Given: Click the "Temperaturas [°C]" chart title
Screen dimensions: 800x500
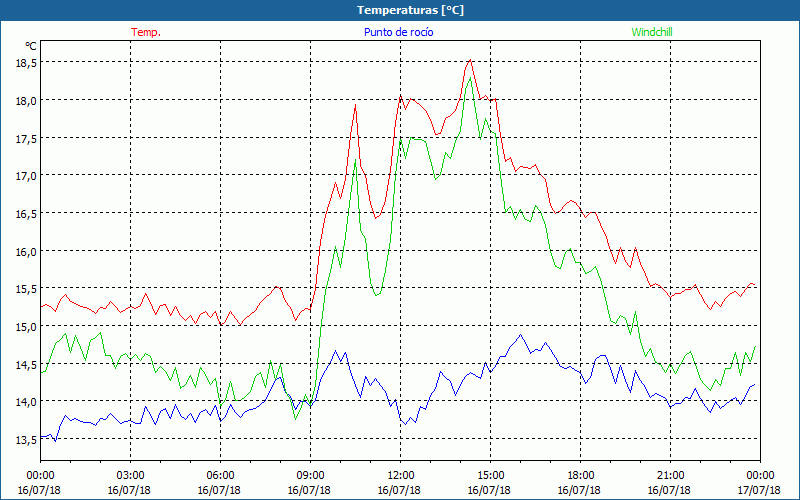Looking at the screenshot, I should pos(411,9).
